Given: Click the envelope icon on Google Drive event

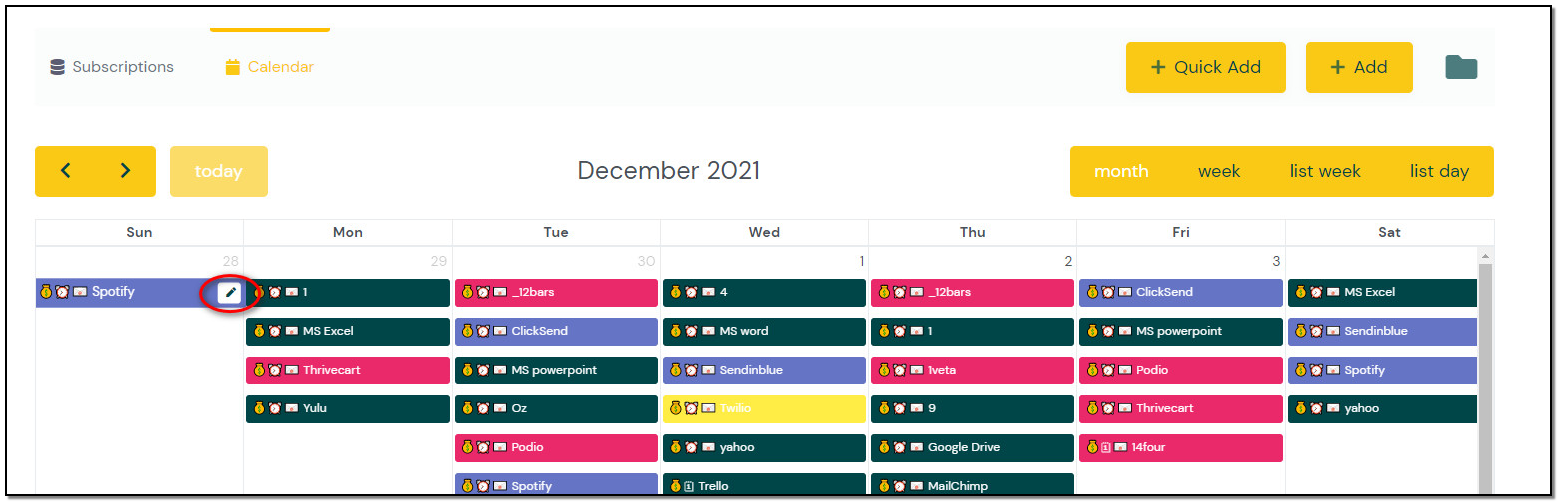Looking at the screenshot, I should pyautogui.click(x=916, y=447).
